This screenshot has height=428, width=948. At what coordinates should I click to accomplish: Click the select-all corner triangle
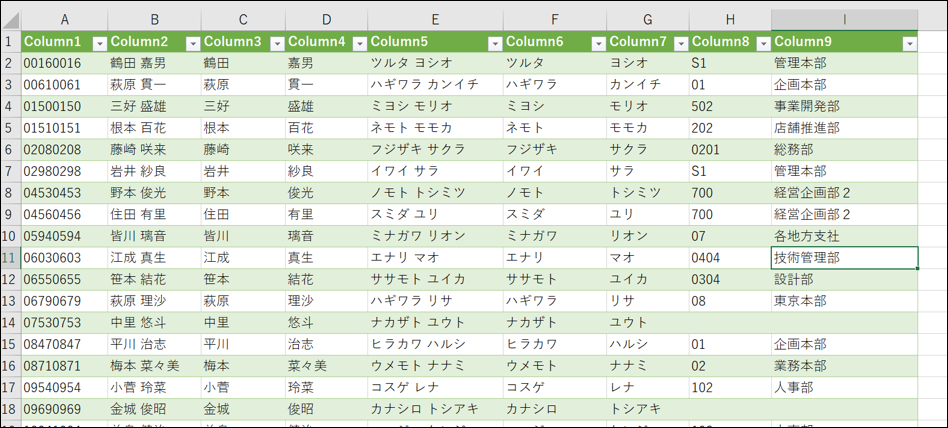[x=11, y=20]
